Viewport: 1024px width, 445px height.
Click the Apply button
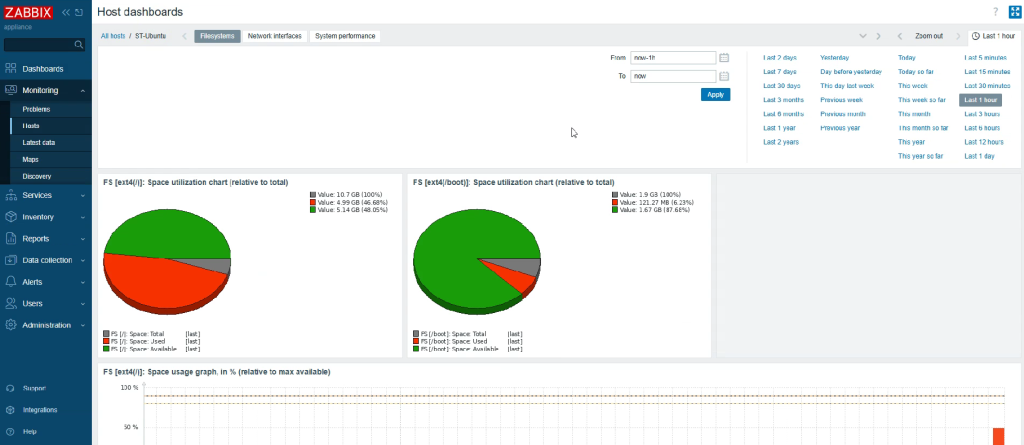pos(715,94)
